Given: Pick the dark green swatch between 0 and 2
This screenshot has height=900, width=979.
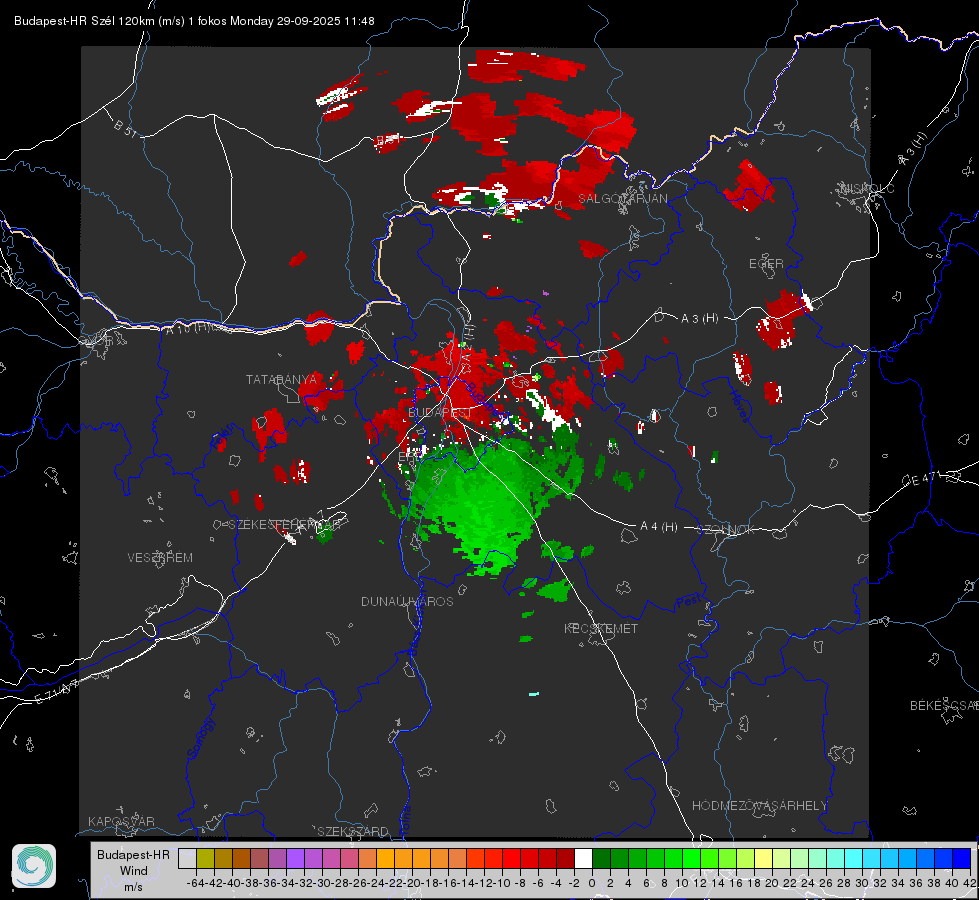Looking at the screenshot, I should pos(601,858).
